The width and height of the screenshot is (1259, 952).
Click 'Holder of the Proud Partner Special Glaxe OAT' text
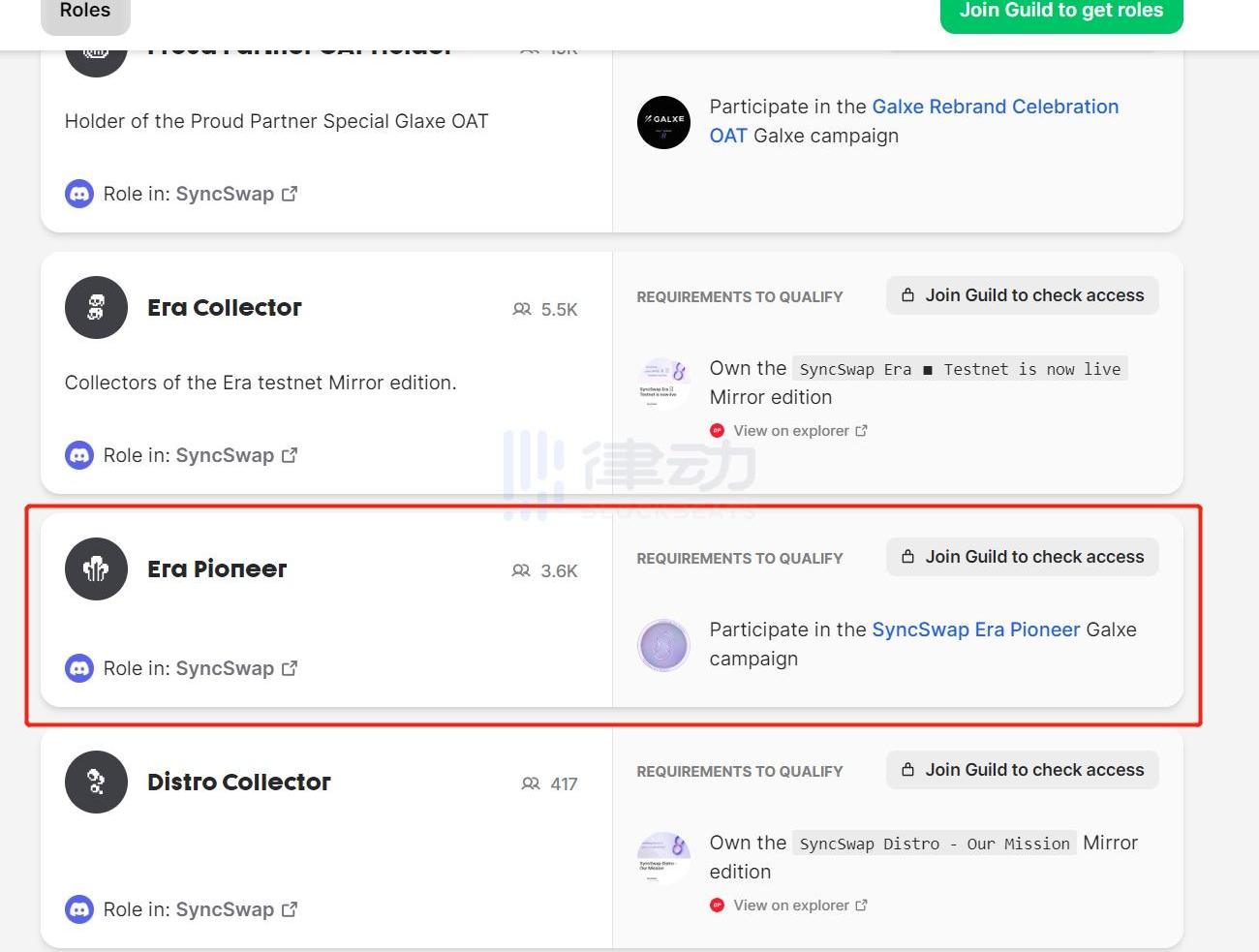click(x=277, y=121)
